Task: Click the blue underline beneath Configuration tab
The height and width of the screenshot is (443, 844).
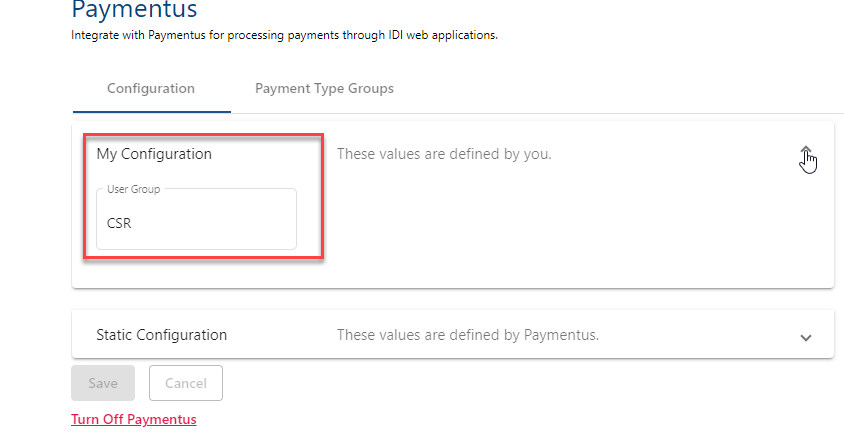Action: tap(151, 112)
